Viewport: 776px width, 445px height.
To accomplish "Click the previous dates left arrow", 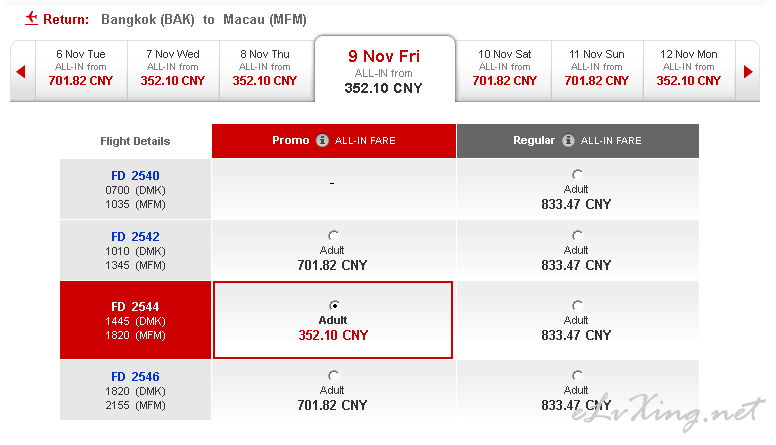I will pyautogui.click(x=21, y=72).
